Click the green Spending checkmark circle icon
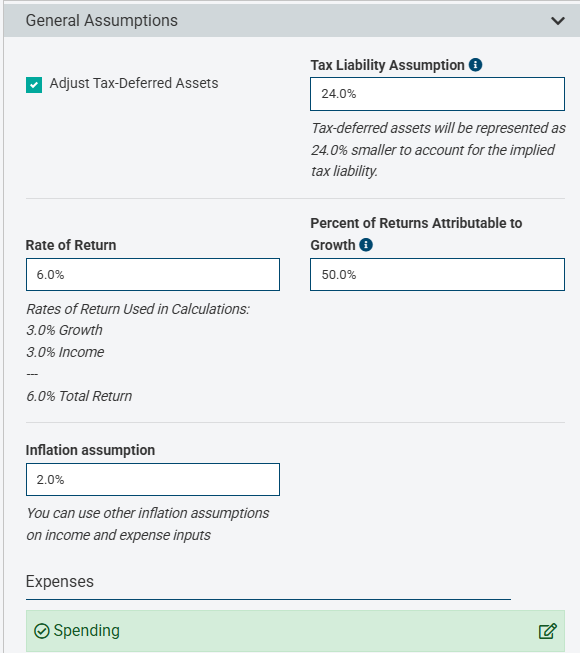 coord(42,631)
